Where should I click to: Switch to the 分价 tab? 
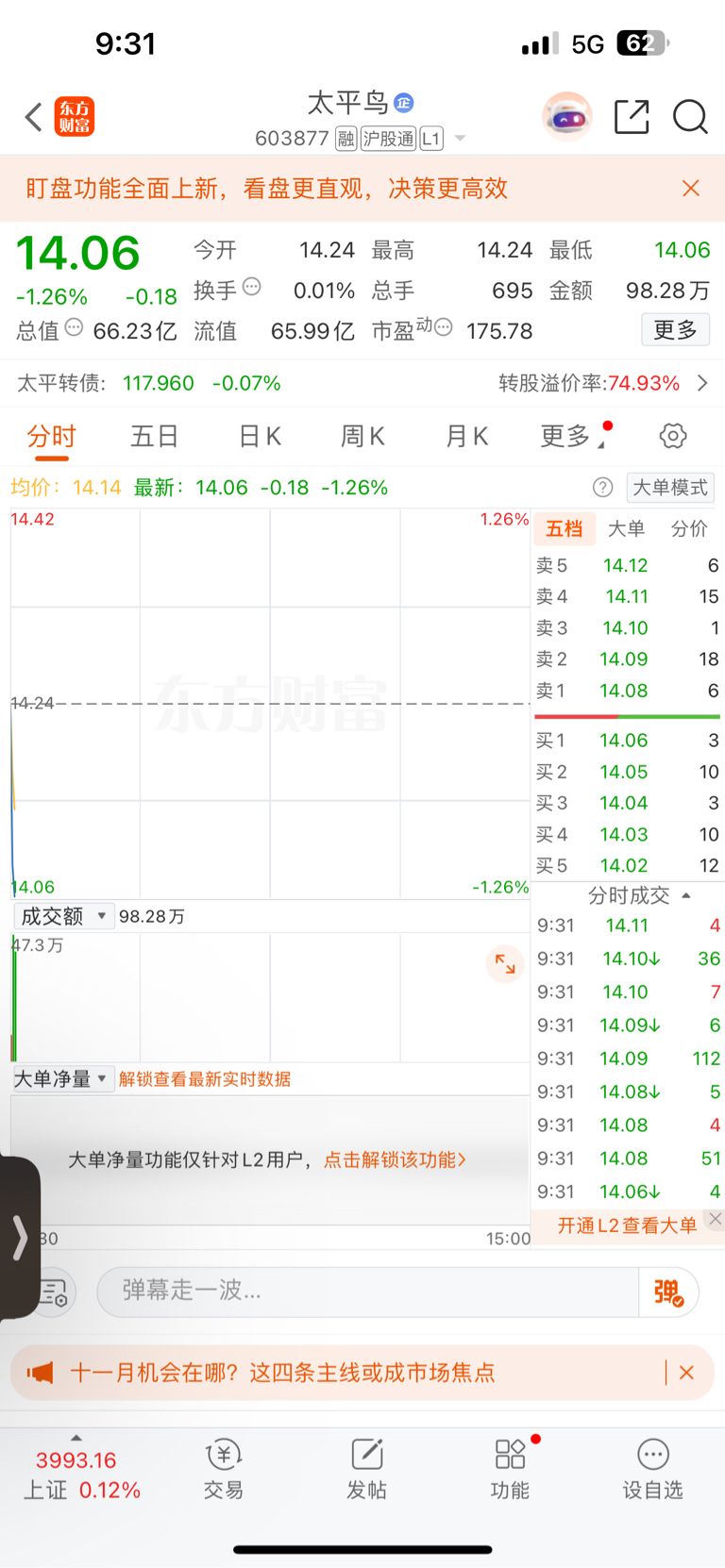[689, 529]
